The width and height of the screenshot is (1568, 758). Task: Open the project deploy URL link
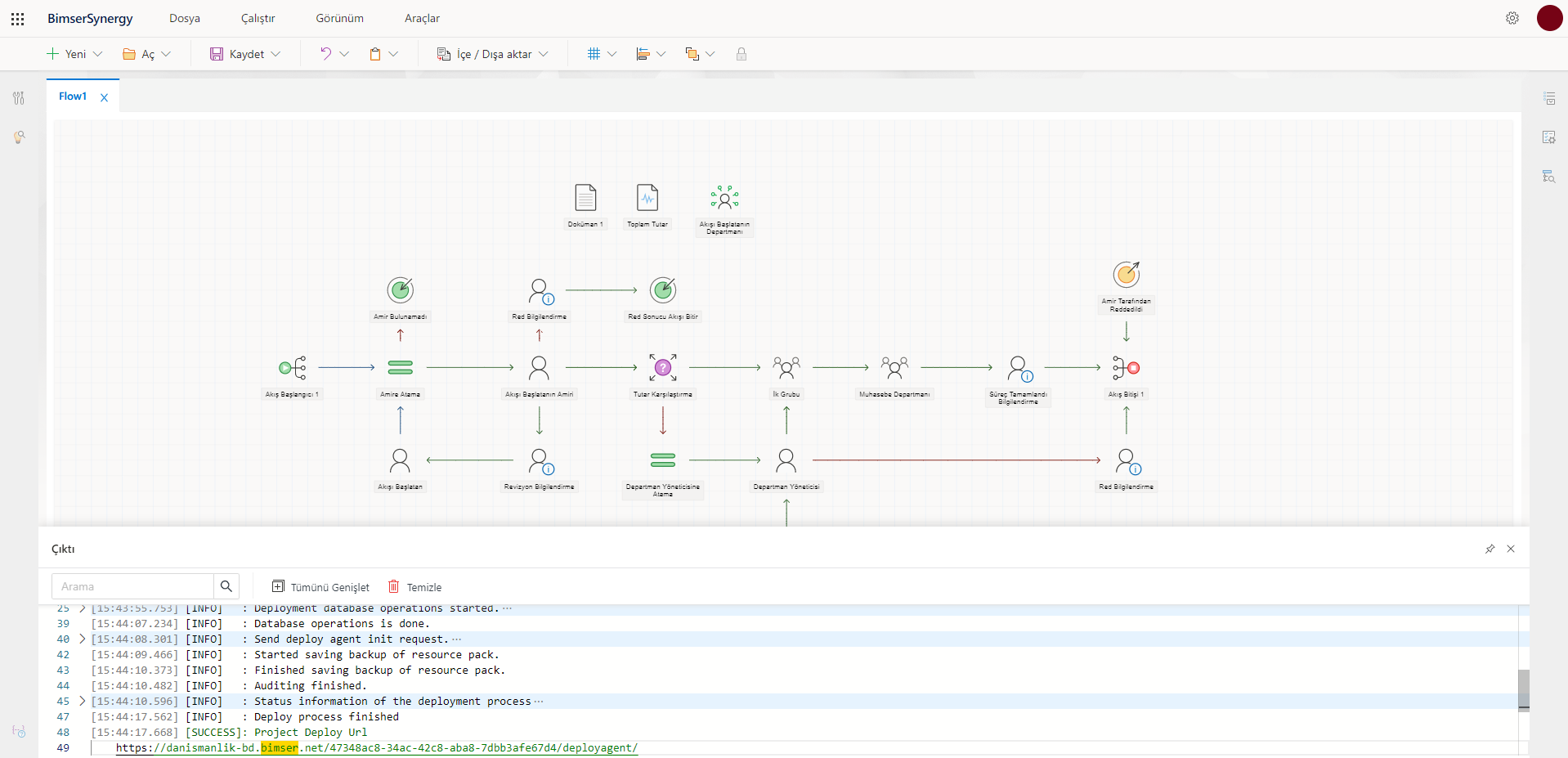pos(377,747)
